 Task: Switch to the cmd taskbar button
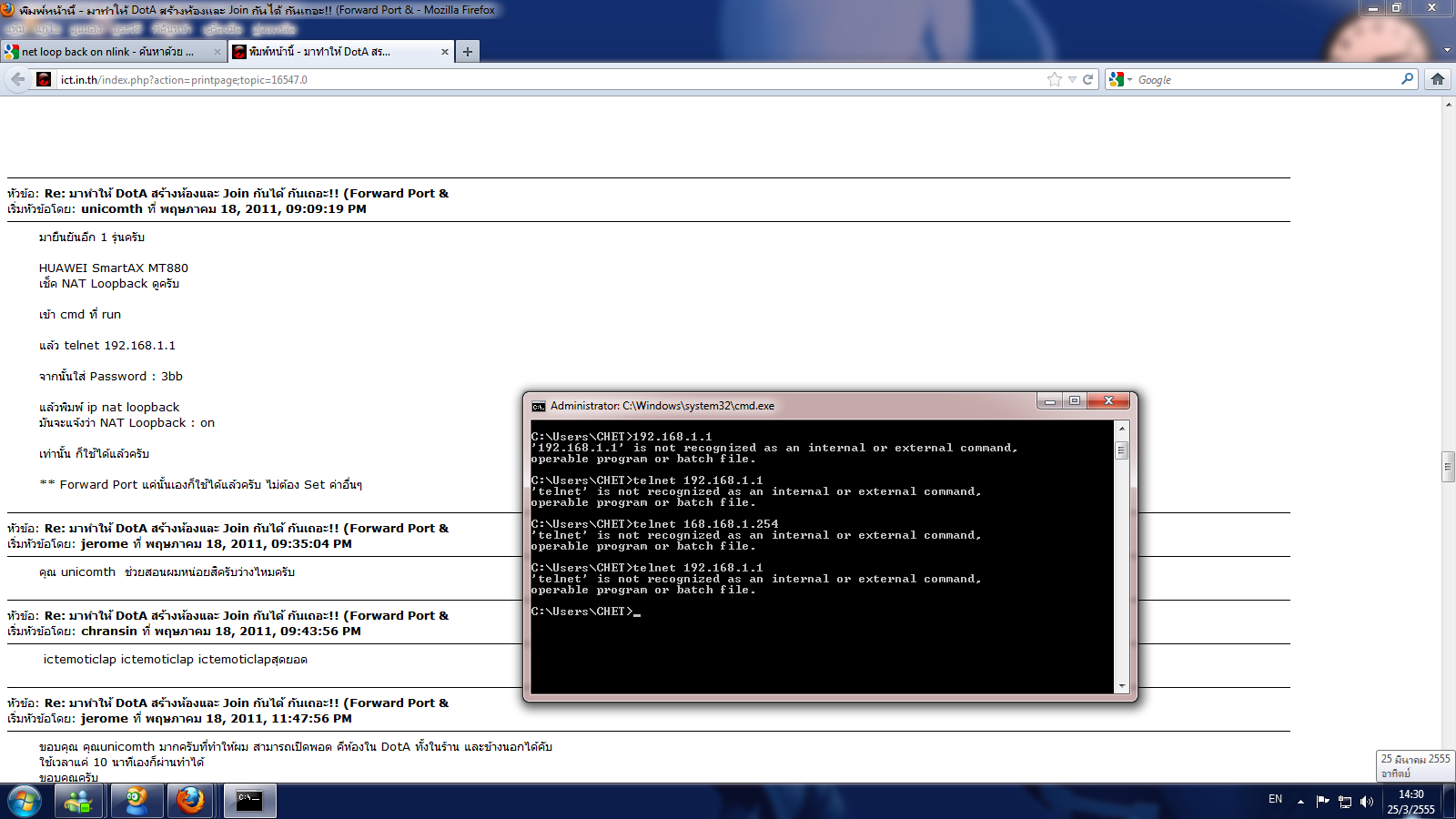click(x=249, y=802)
